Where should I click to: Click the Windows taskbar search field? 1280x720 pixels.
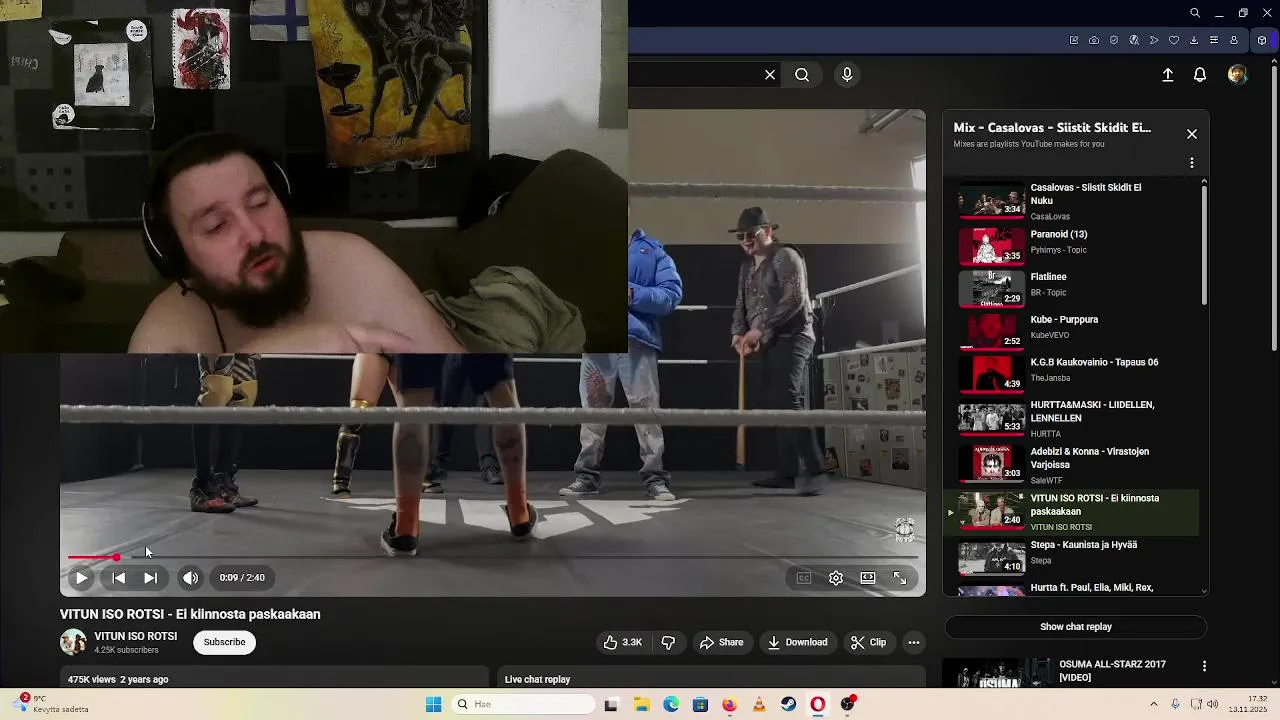pos(522,704)
